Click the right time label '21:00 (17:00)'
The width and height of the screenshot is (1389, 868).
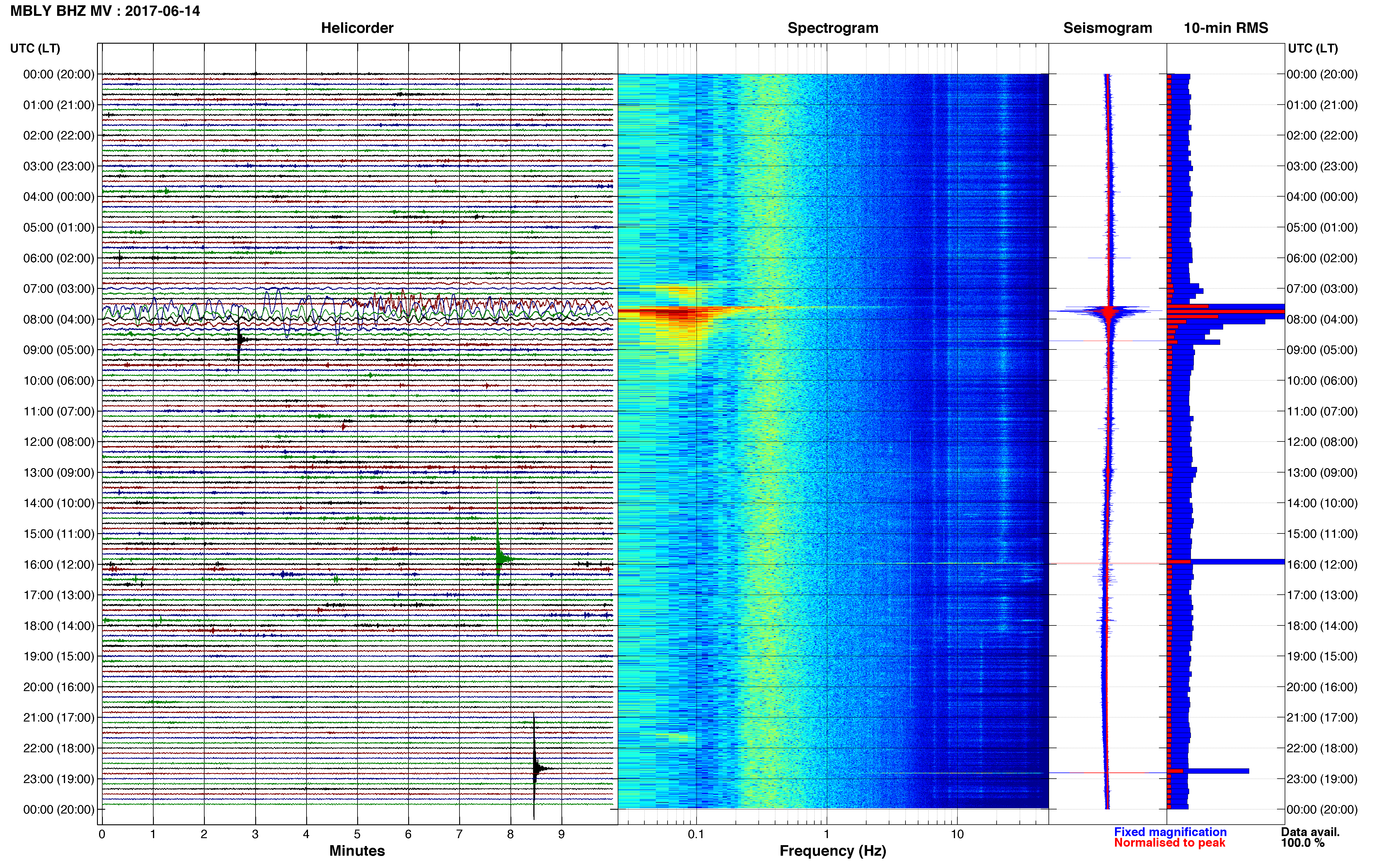tap(1322, 718)
